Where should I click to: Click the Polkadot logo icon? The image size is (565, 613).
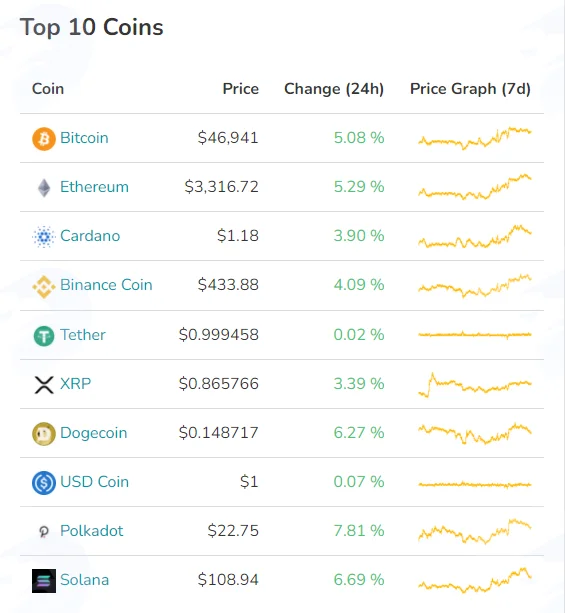44,532
